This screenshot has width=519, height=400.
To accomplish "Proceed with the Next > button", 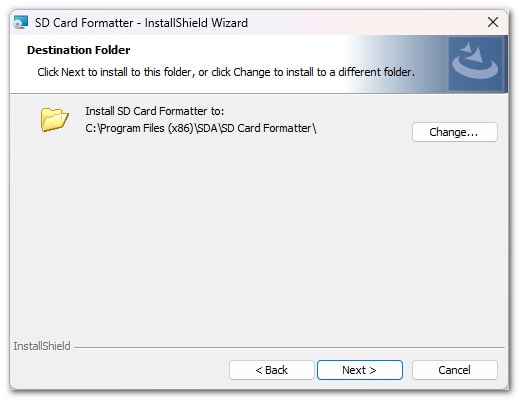I will point(360,370).
